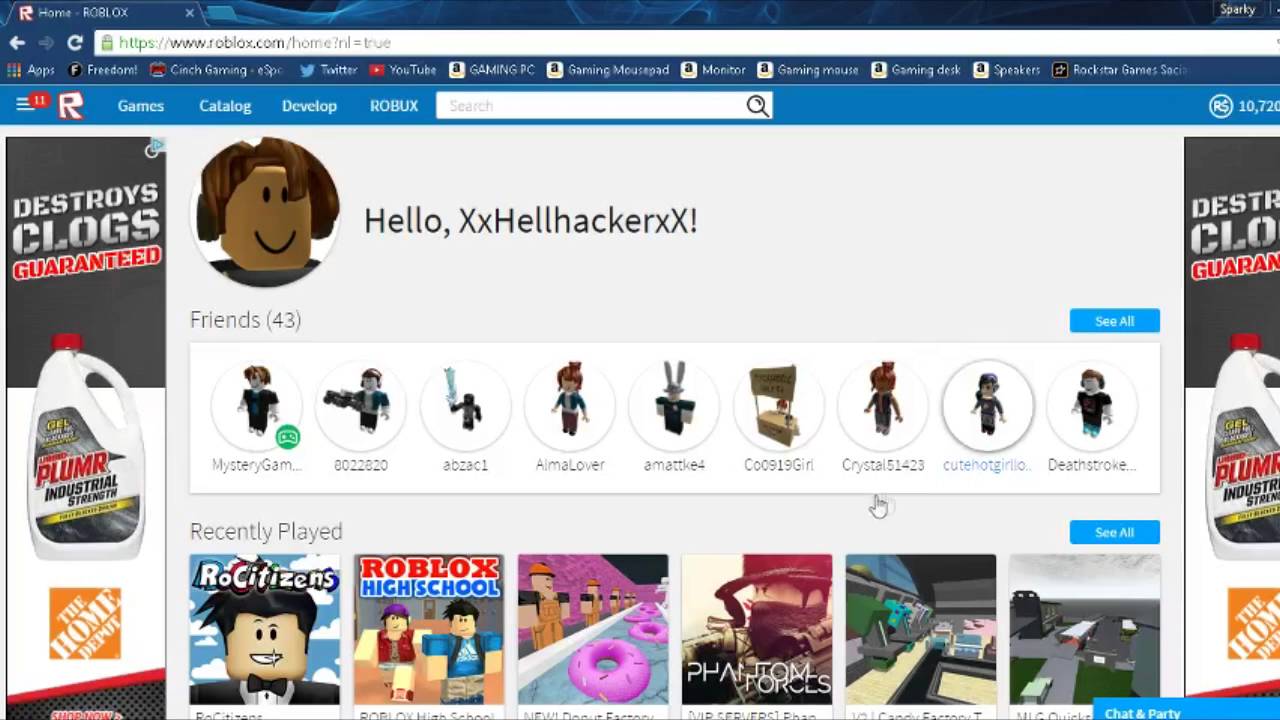The image size is (1280, 720).
Task: Open friend MysteryGam profile avatar
Action: coord(257,404)
